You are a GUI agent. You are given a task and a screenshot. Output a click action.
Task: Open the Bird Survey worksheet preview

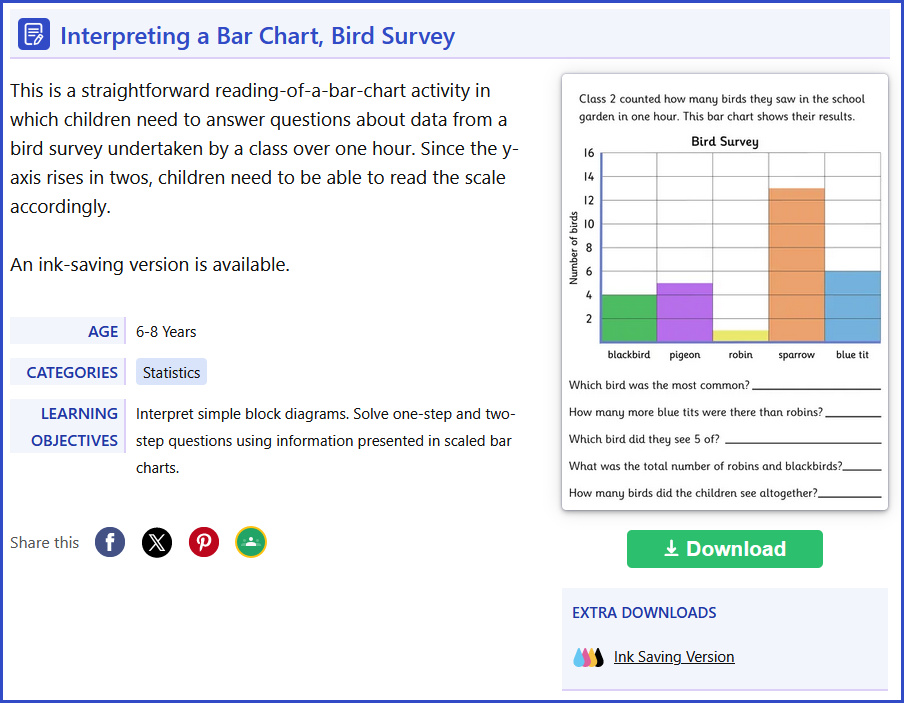[x=724, y=290]
